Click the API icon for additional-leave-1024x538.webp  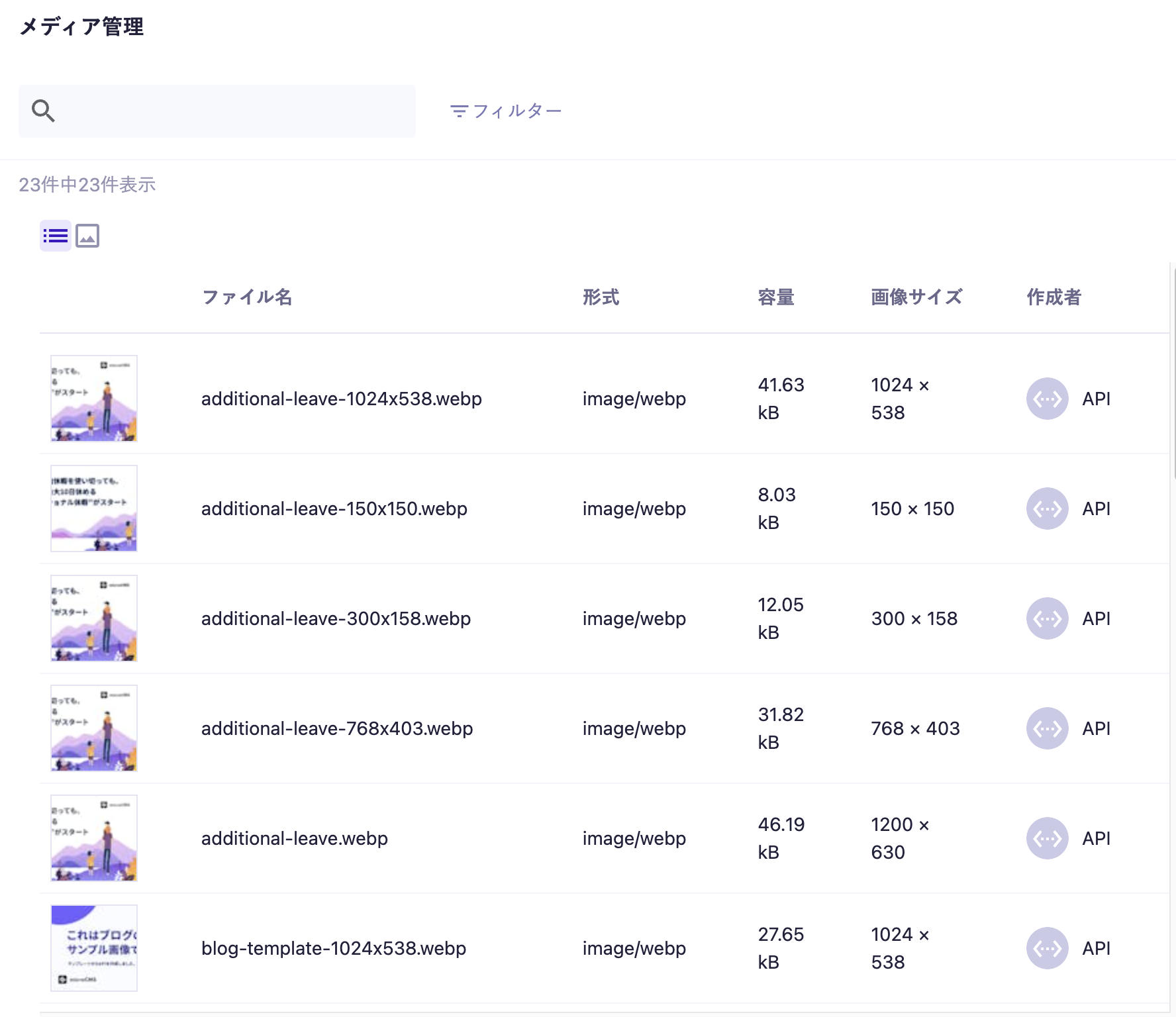tap(1047, 399)
